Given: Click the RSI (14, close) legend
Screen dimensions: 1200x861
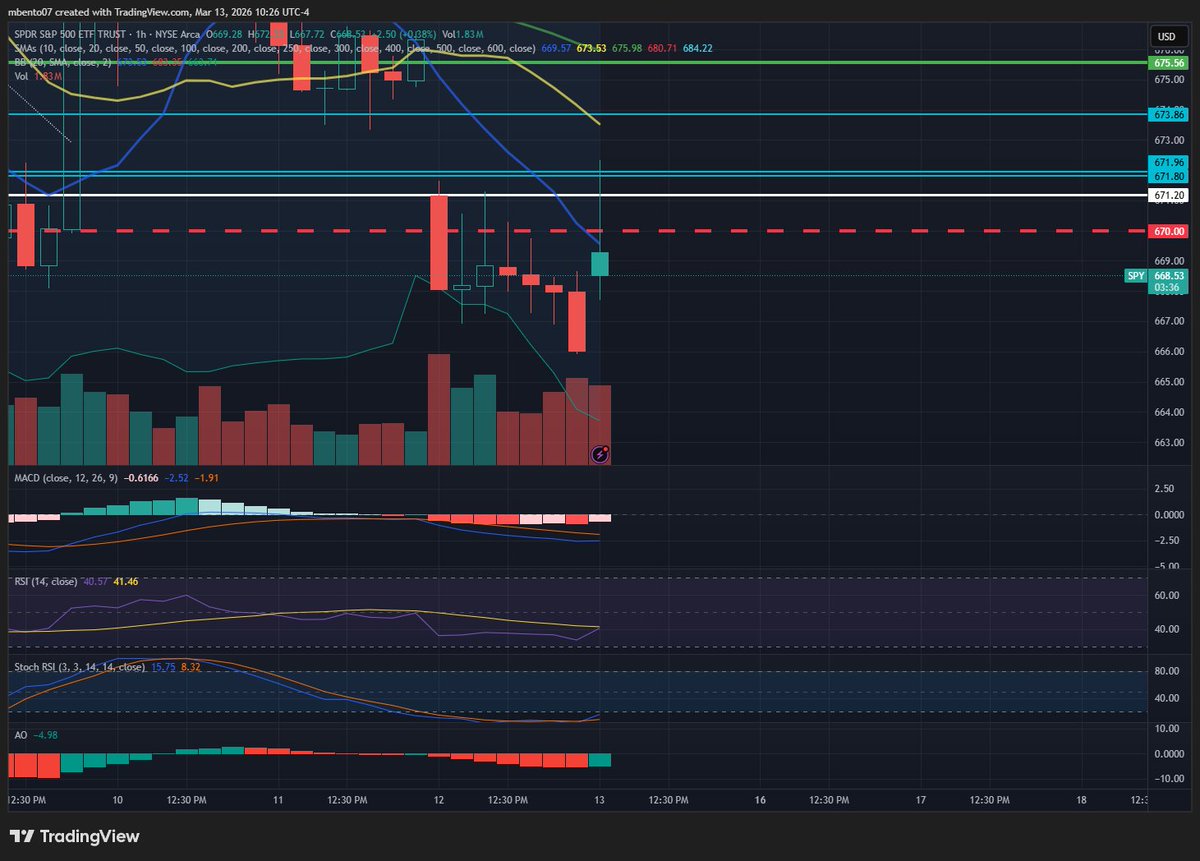Looking at the screenshot, I should coord(45,580).
